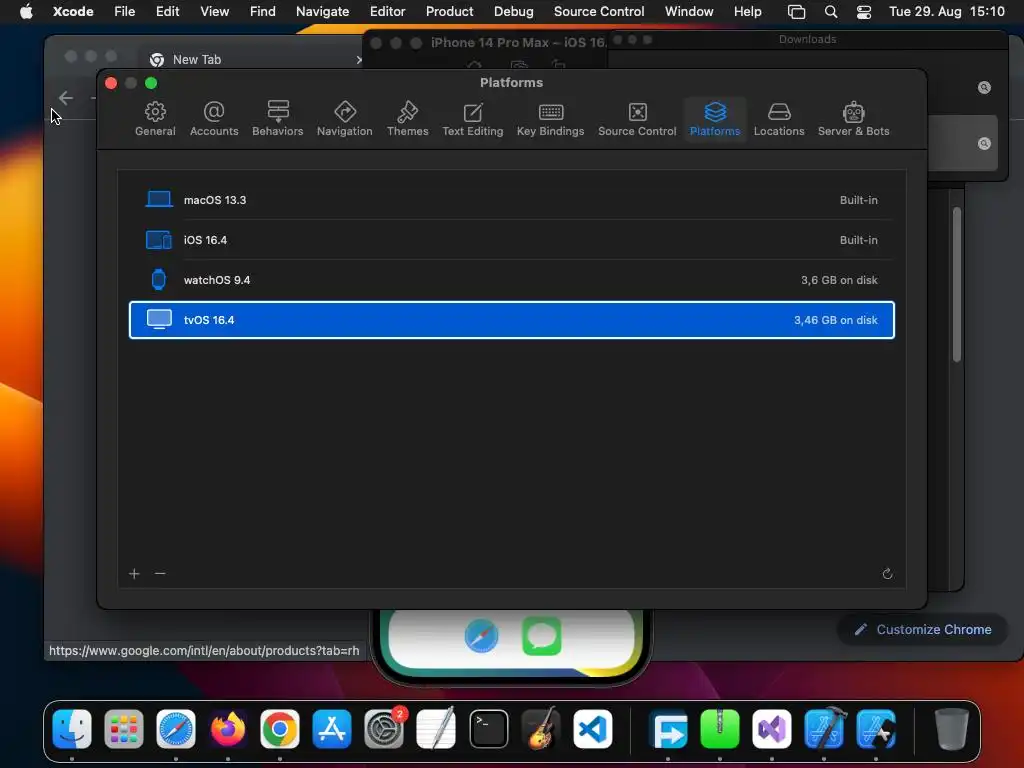Open Firefox from the Dock
This screenshot has height=768, width=1024.
[x=228, y=729]
